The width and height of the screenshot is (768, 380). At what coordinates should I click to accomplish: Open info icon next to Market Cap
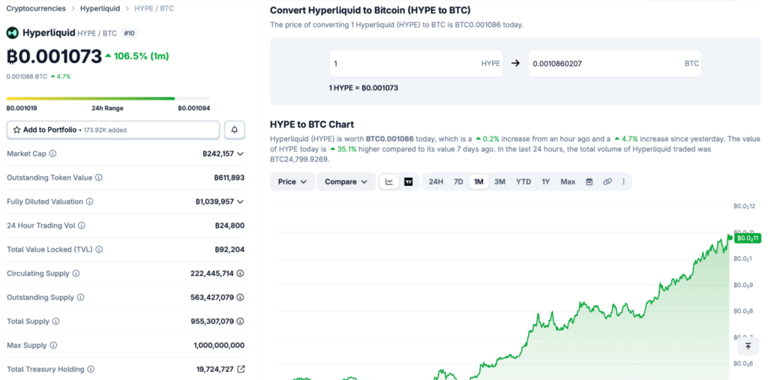click(x=53, y=154)
